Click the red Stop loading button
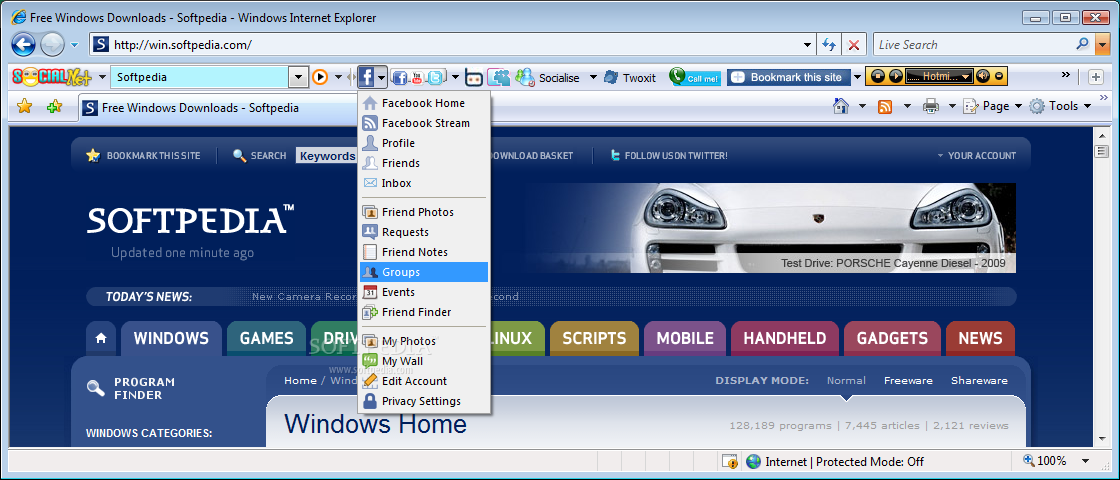The image size is (1120, 480). pos(853,44)
